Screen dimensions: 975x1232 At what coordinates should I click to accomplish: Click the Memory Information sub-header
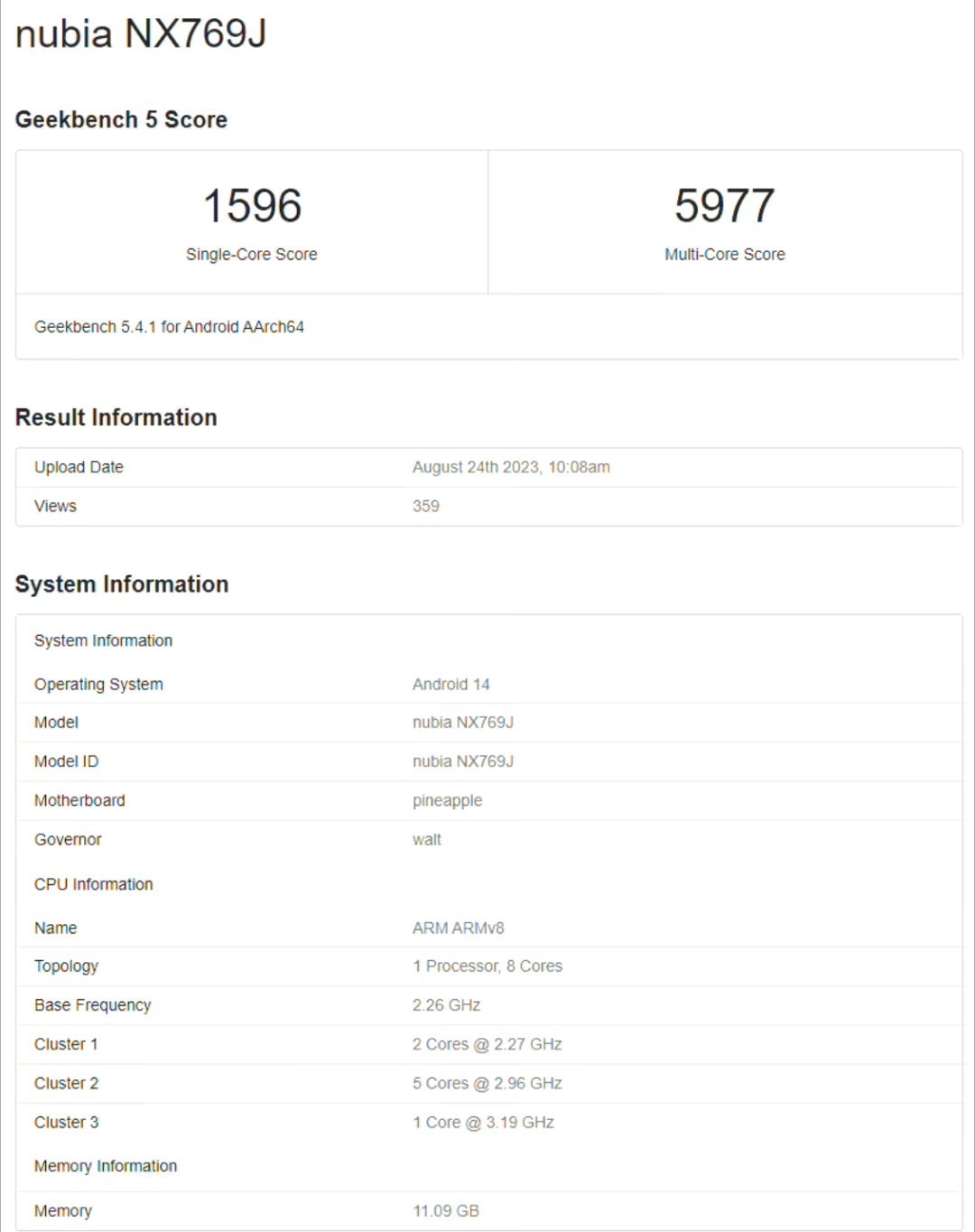point(106,1166)
